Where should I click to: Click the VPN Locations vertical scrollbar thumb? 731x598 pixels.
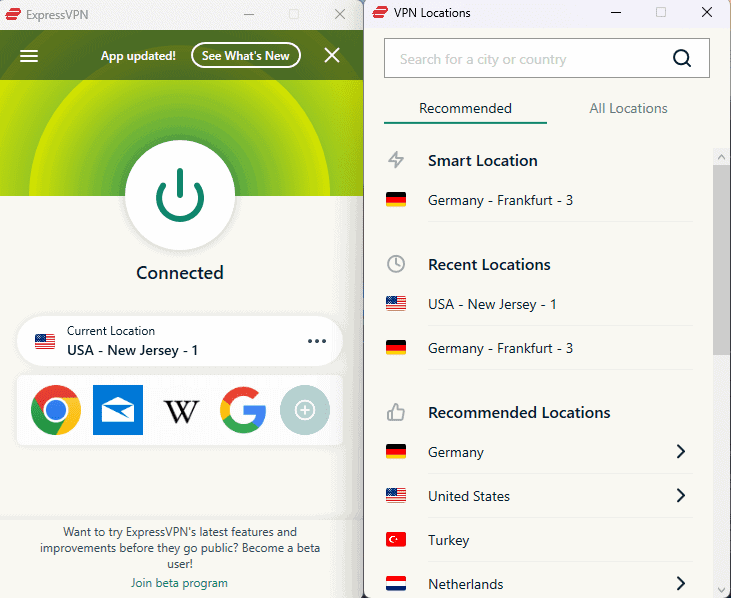(x=721, y=259)
